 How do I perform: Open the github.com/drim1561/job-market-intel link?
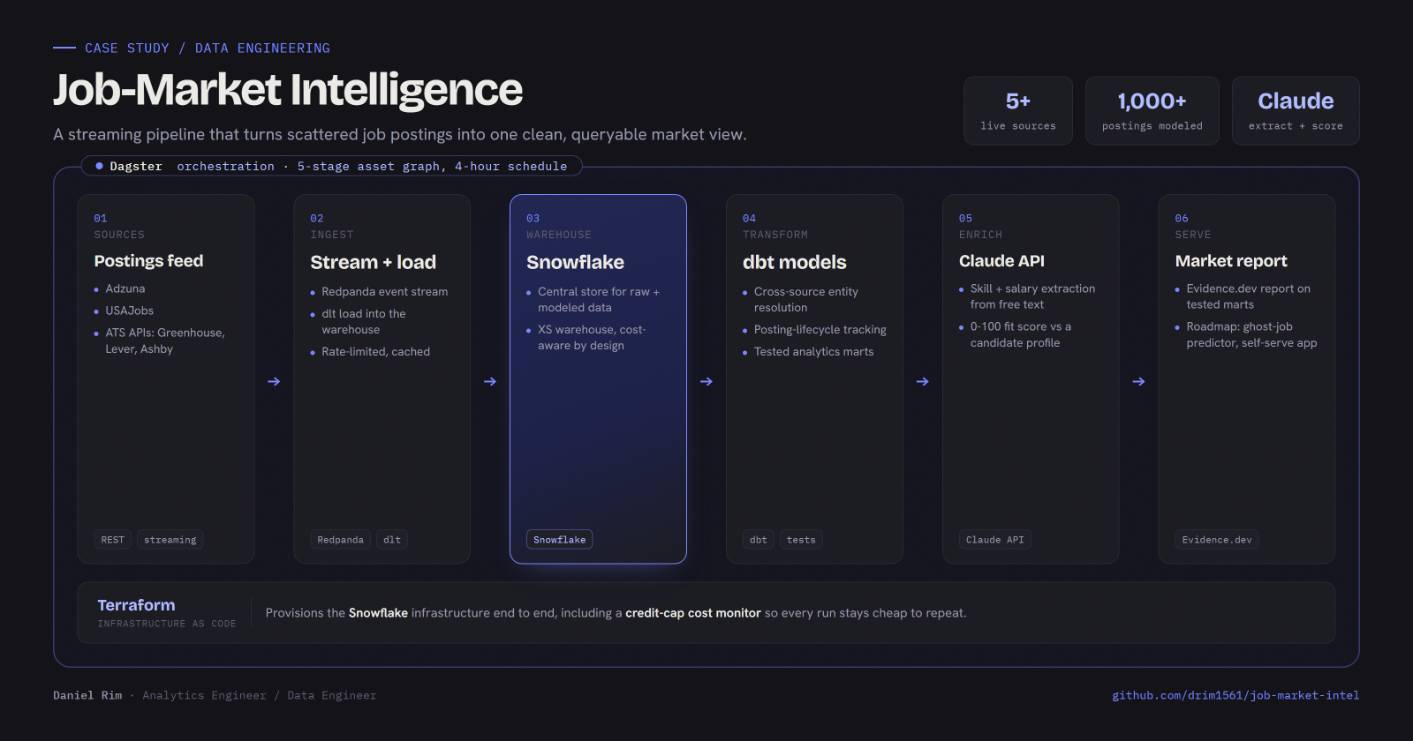coord(1235,695)
